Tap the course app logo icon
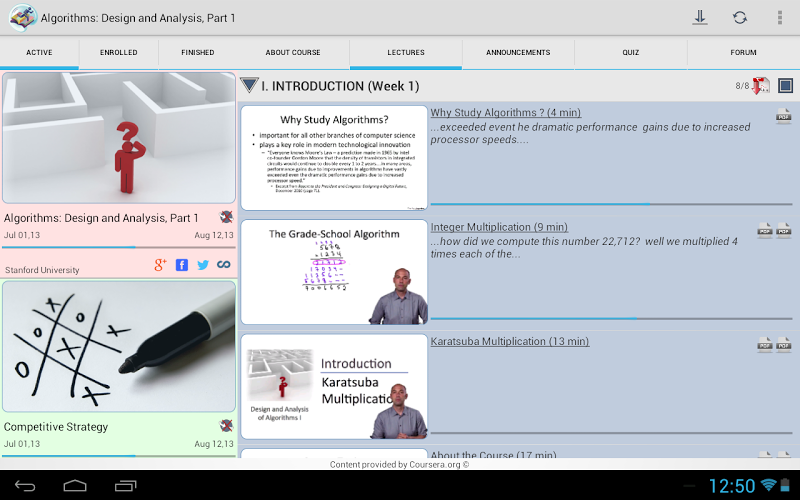Viewport: 800px width, 500px height. (x=22, y=17)
